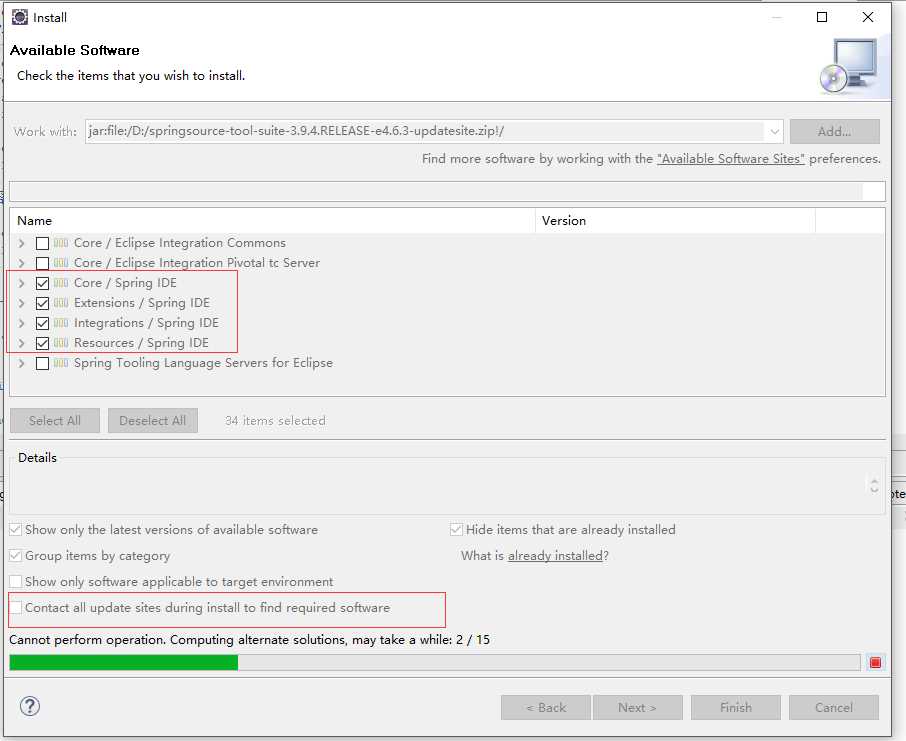Open the already installed link

click(x=555, y=555)
